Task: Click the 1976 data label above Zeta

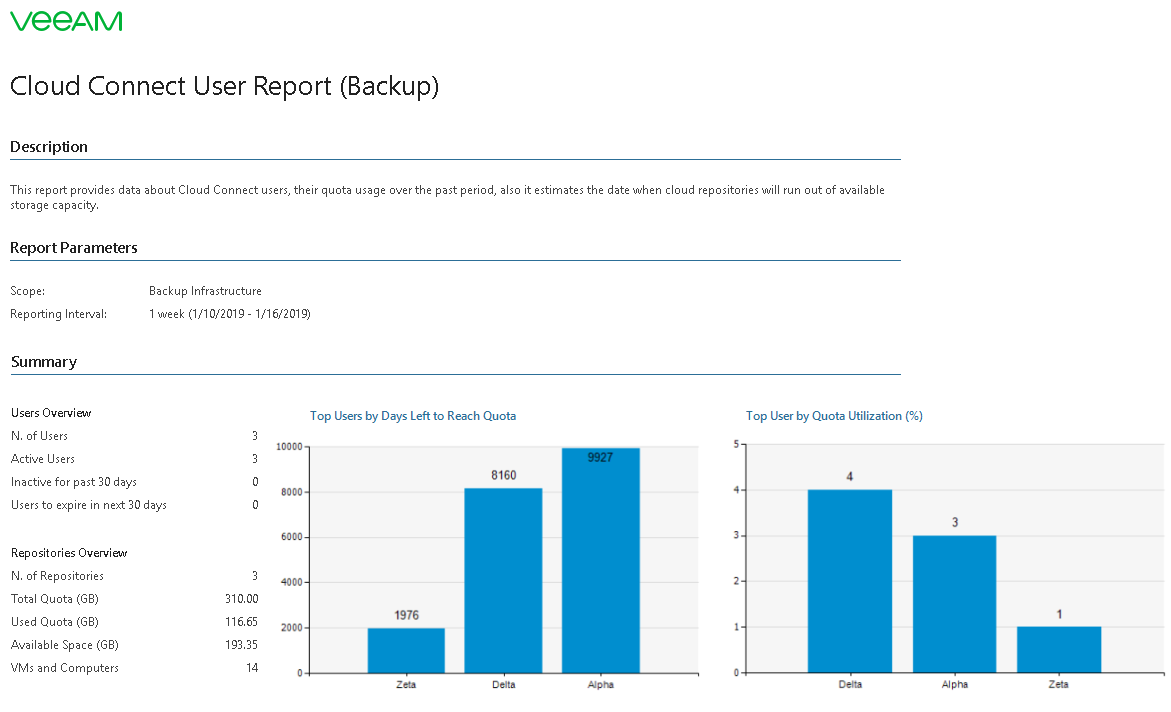Action: (406, 616)
